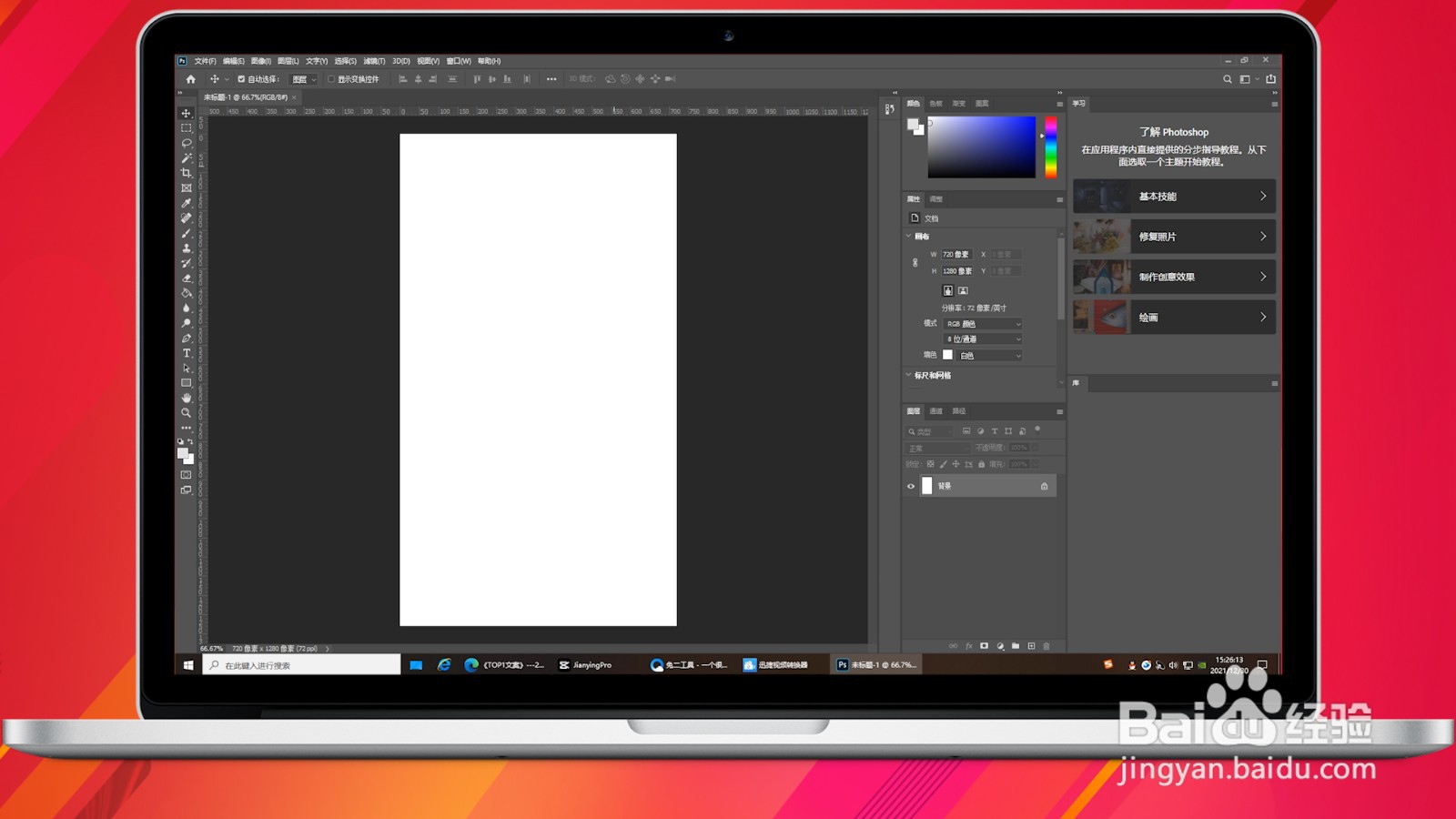Select the Rectangular Marquee tool

[187, 128]
